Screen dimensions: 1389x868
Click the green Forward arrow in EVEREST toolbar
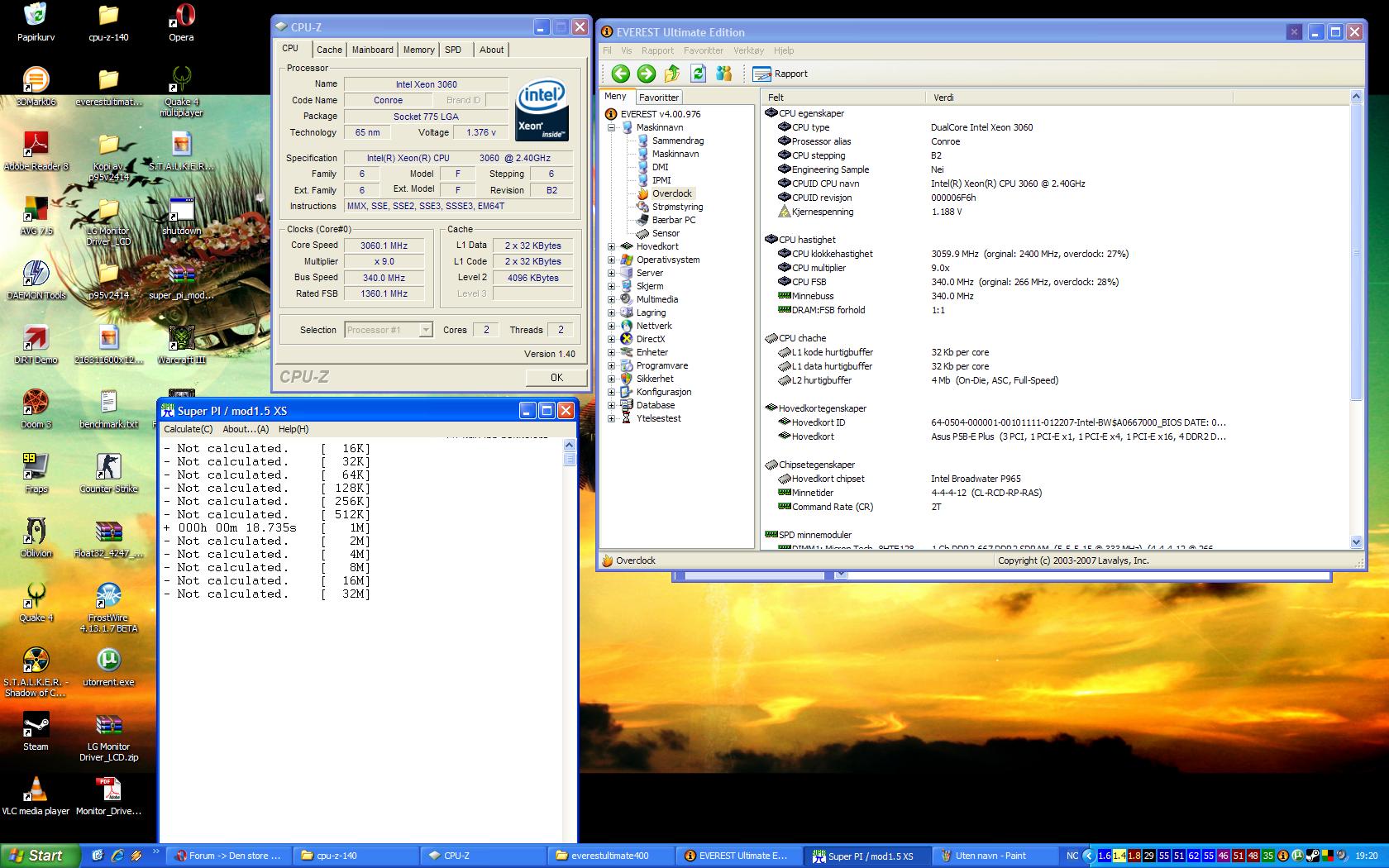tap(647, 74)
